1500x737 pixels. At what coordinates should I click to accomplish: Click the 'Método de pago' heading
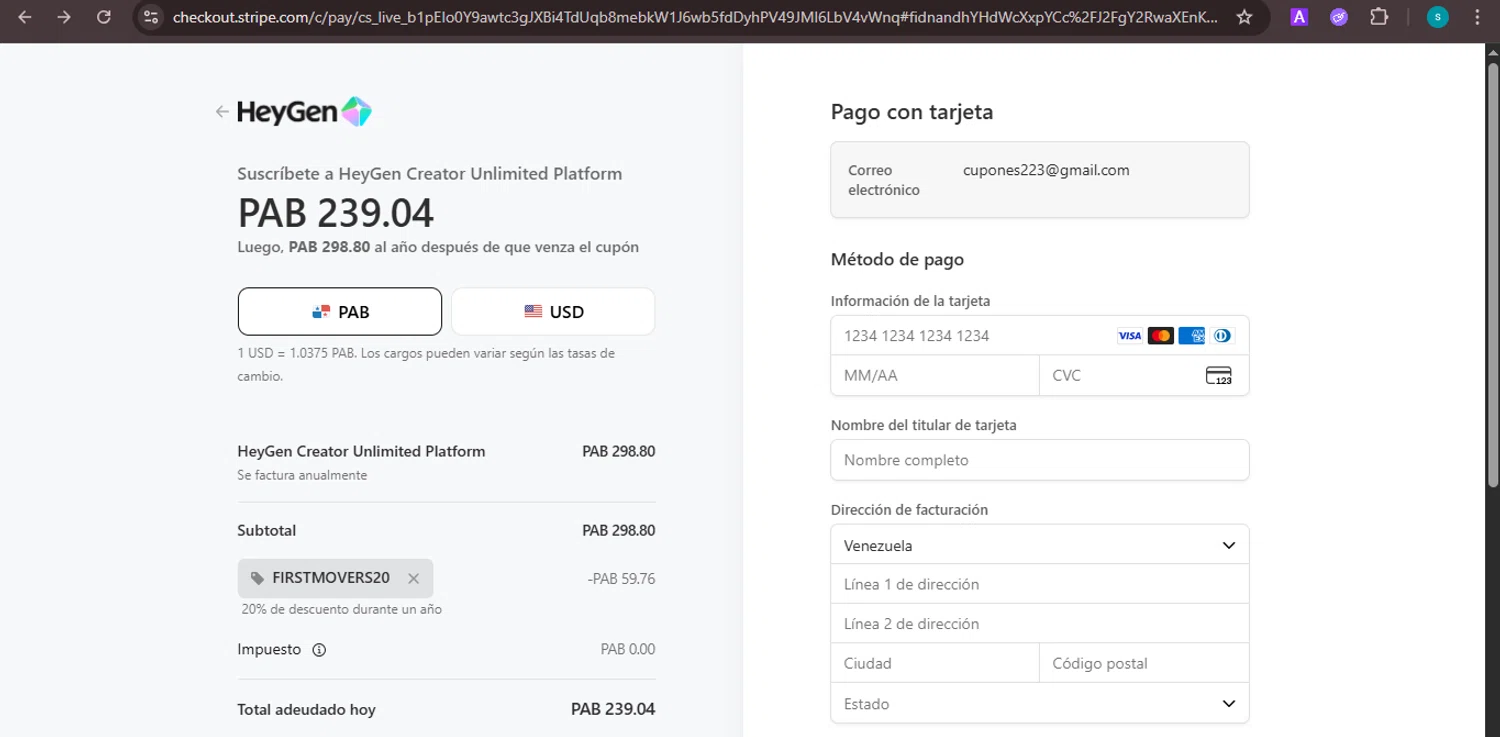[x=897, y=260]
